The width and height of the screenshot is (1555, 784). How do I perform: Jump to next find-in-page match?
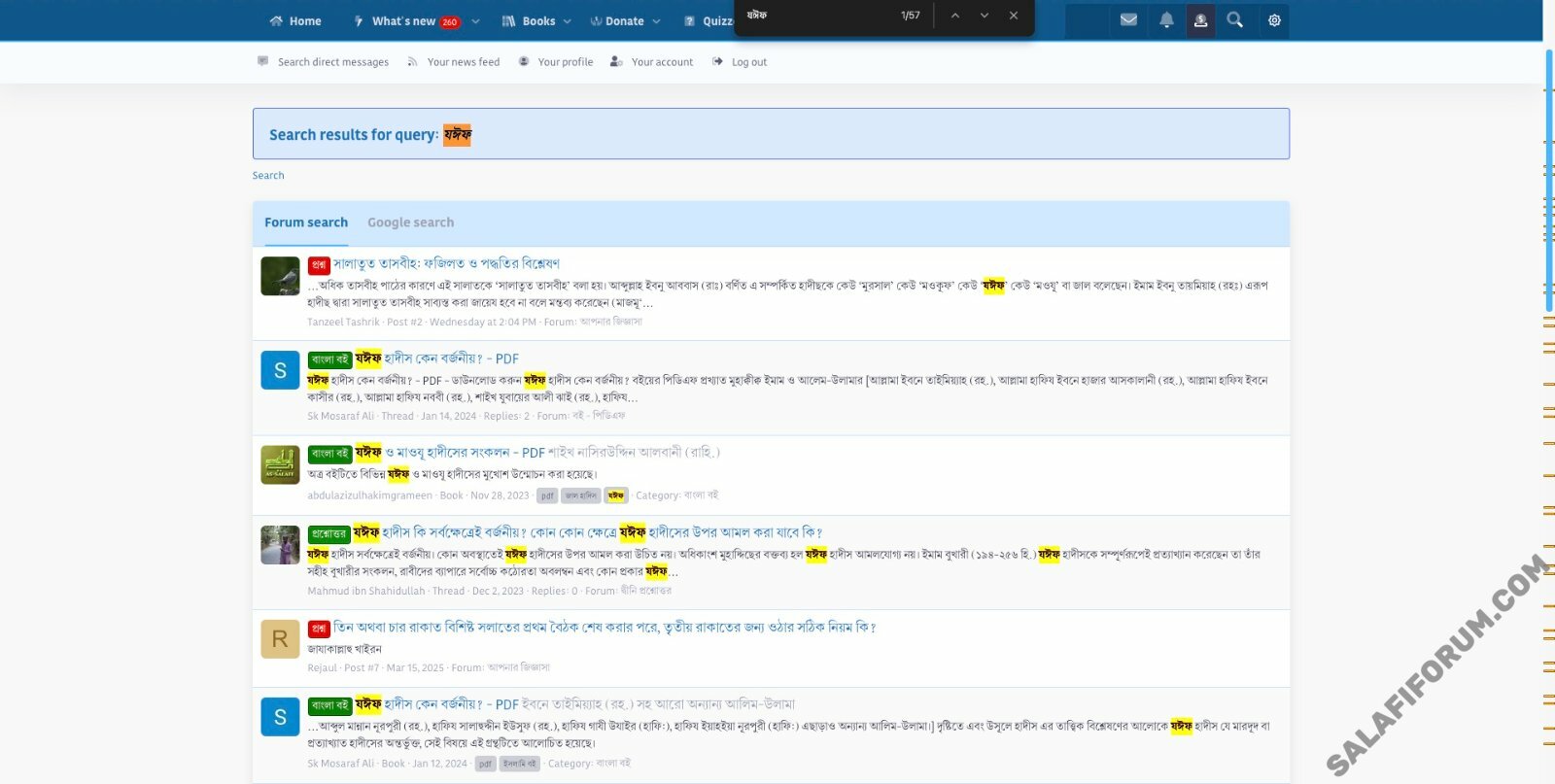click(985, 16)
